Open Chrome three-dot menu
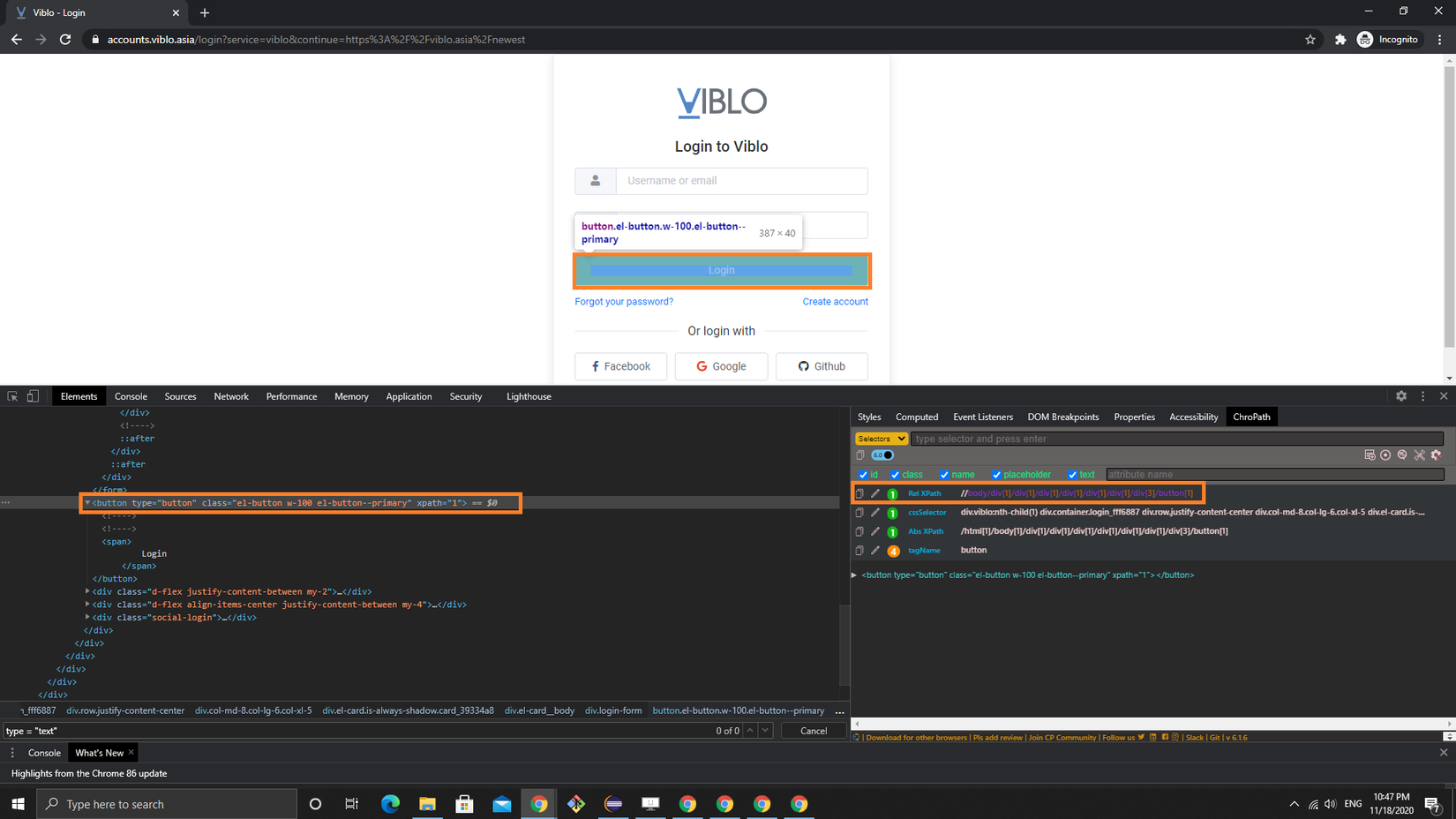This screenshot has width=1456, height=819. coord(1440,40)
